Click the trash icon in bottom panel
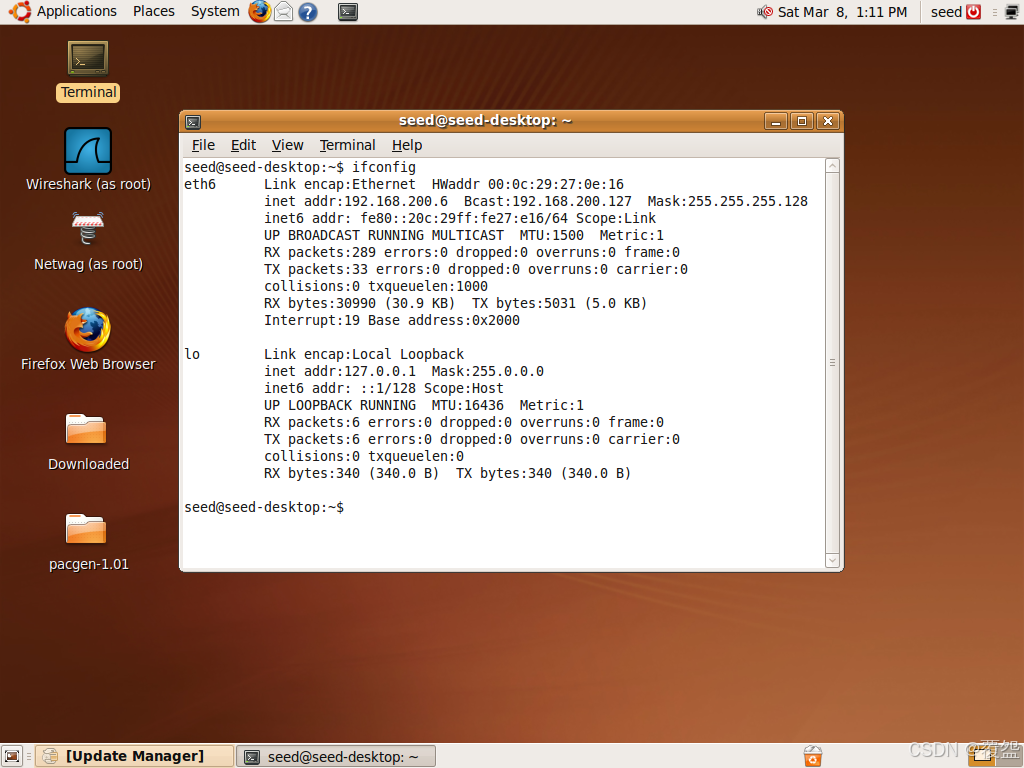The width and height of the screenshot is (1024, 768). pyautogui.click(x=812, y=756)
